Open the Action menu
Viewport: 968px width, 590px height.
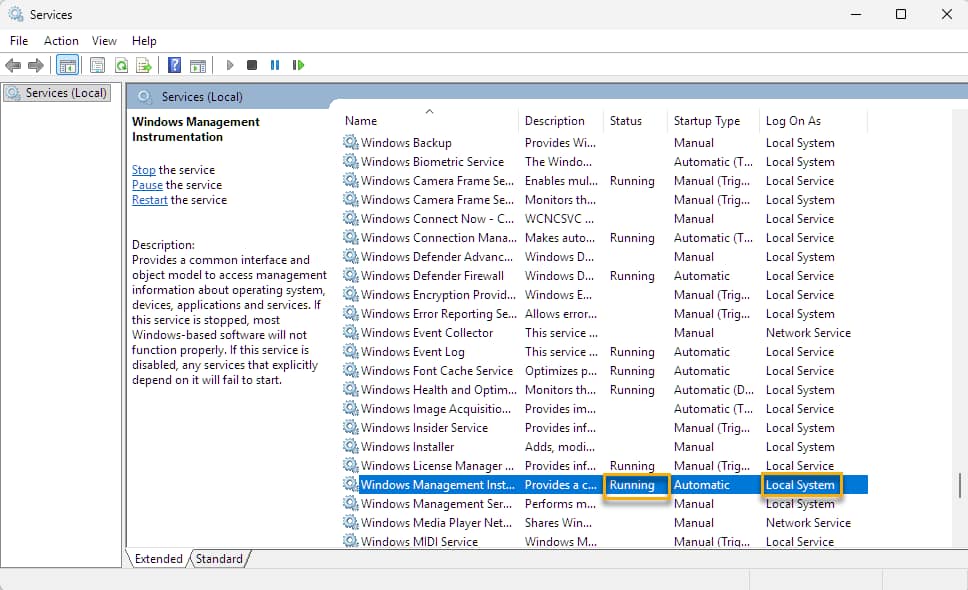pos(61,41)
